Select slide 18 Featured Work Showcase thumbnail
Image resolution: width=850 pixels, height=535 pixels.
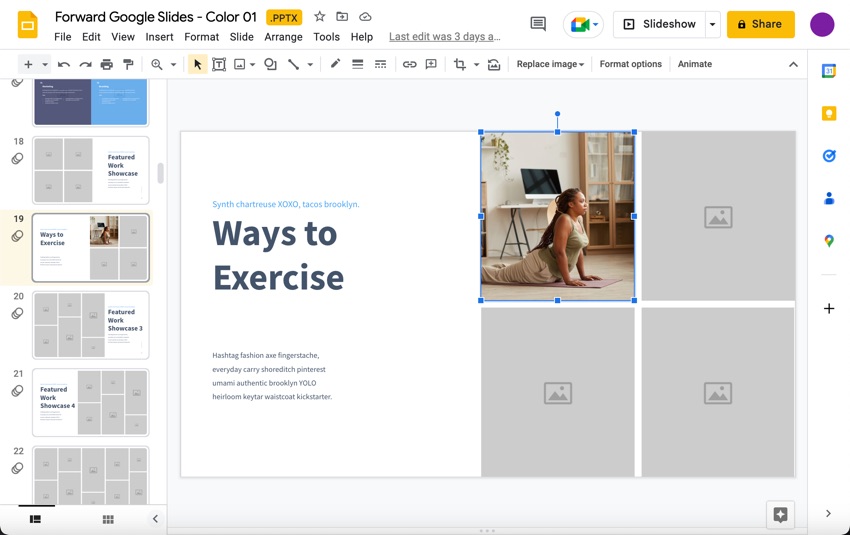91,170
